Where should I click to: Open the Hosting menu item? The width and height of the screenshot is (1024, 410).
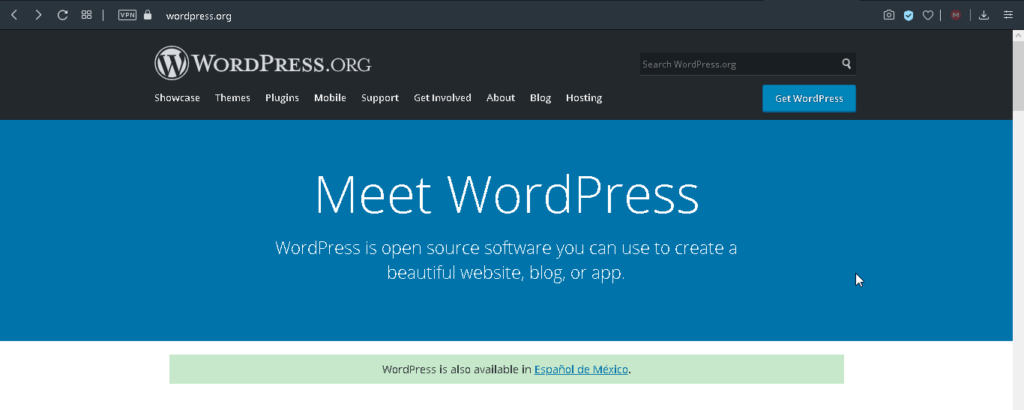coord(584,98)
